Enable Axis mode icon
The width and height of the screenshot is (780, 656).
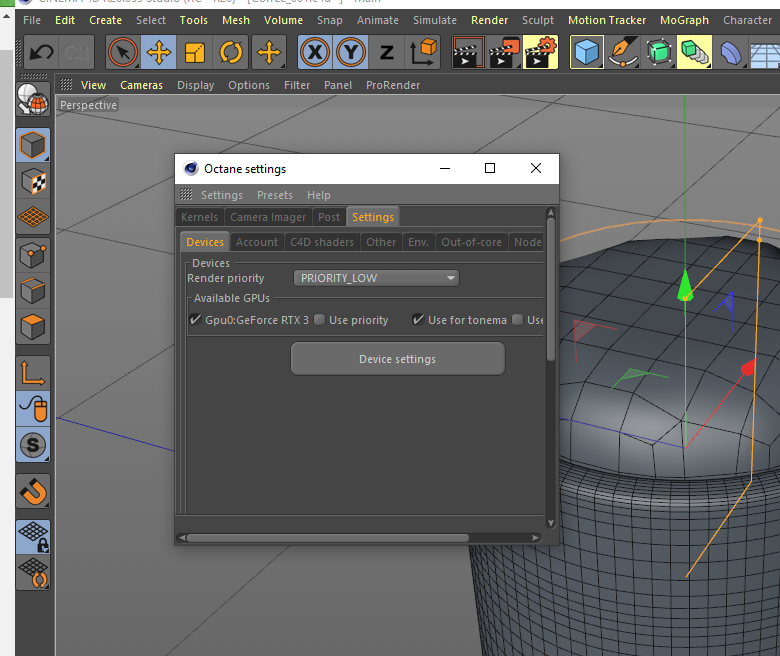coord(33,373)
